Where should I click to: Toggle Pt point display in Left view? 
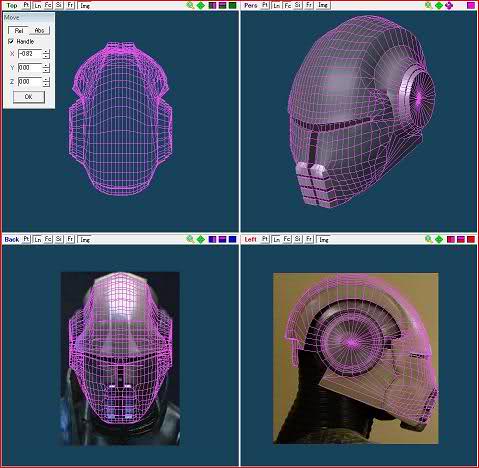pos(265,239)
